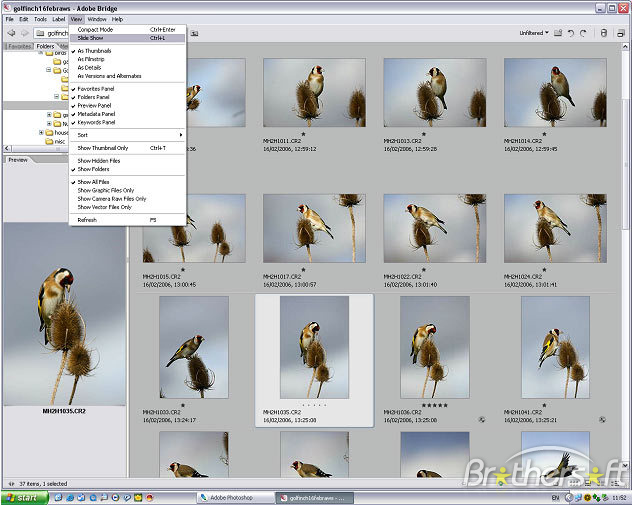Viewport: 632px width, 505px height.
Task: Click golfinch16febraws taskbar button
Action: [314, 498]
